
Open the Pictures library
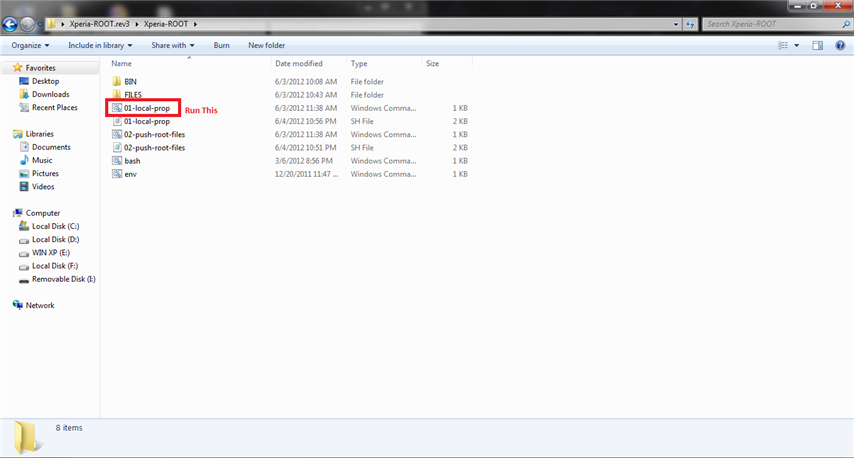click(x=45, y=173)
